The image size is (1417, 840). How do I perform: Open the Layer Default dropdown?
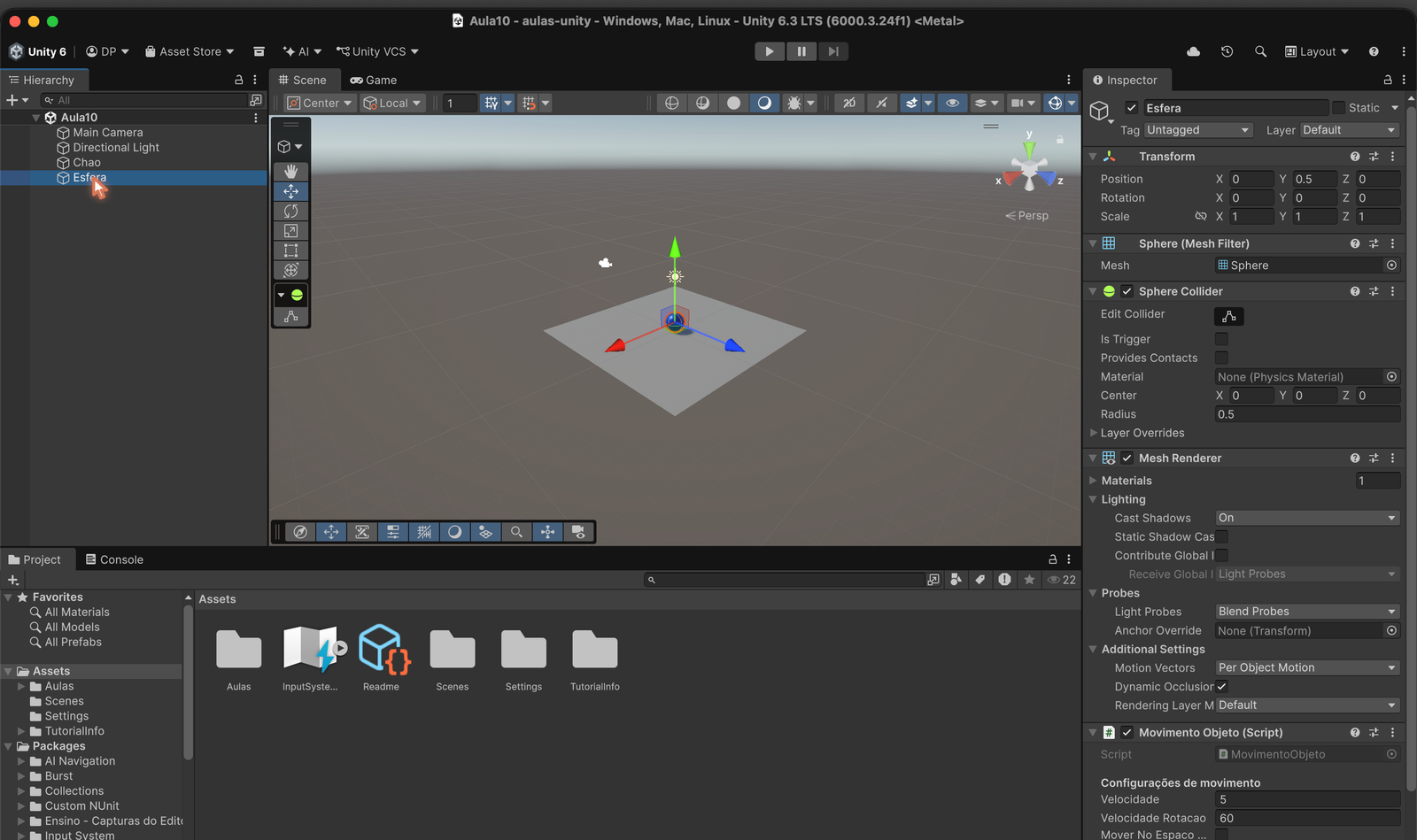tap(1350, 130)
